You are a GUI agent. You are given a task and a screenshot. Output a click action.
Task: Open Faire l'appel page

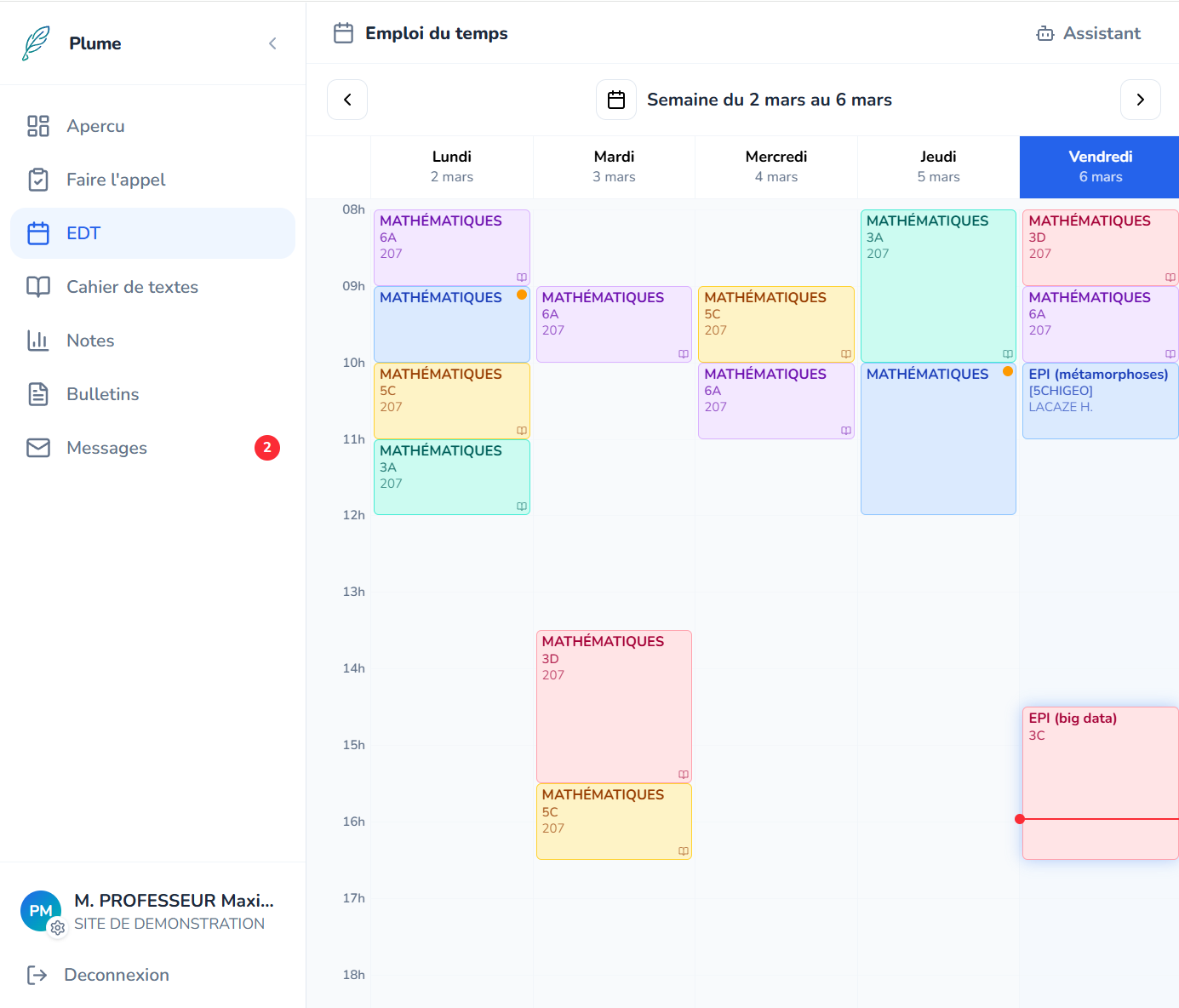tap(116, 180)
